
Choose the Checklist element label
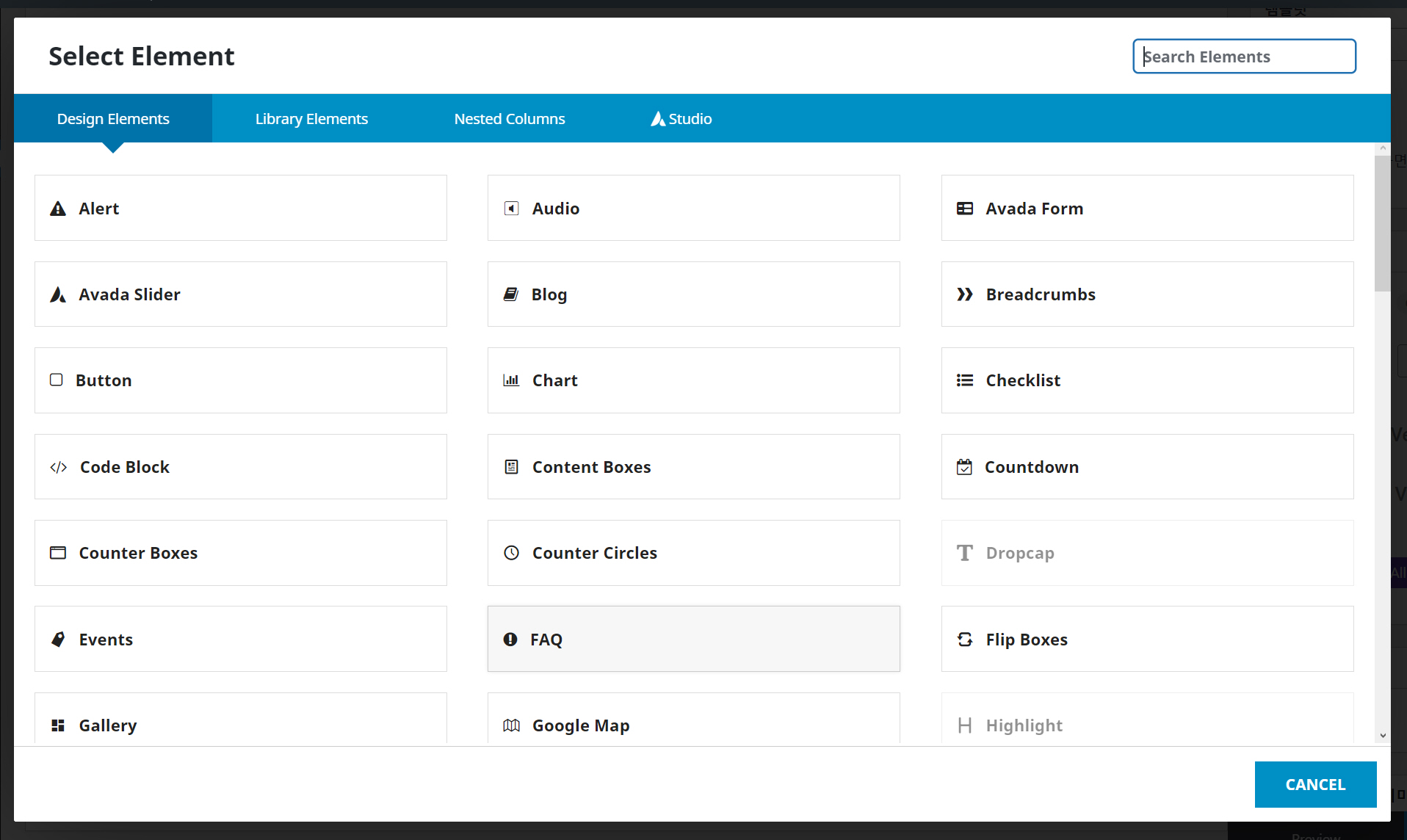[x=1023, y=380]
